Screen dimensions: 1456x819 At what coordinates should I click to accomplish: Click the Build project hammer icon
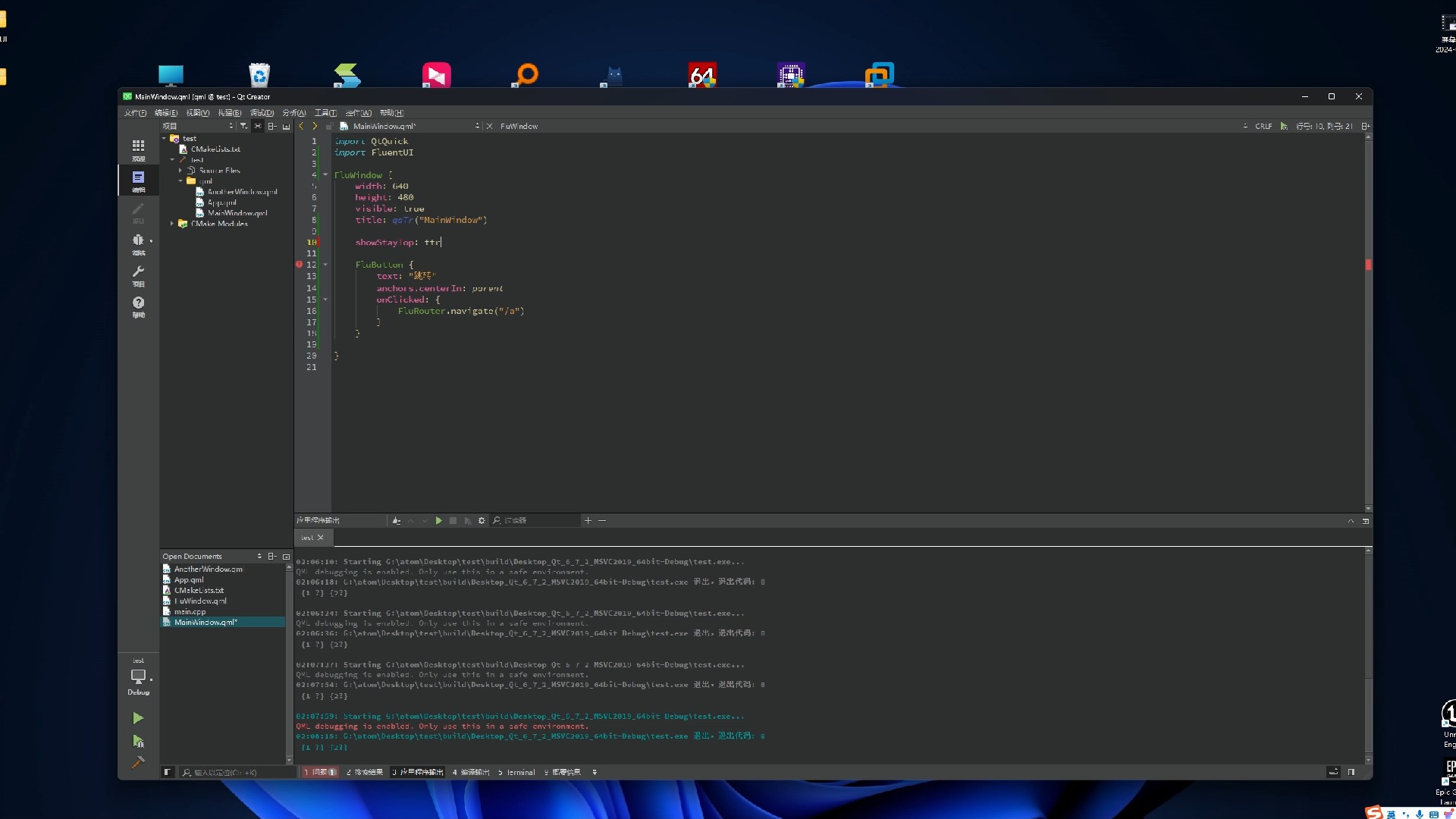tap(137, 762)
